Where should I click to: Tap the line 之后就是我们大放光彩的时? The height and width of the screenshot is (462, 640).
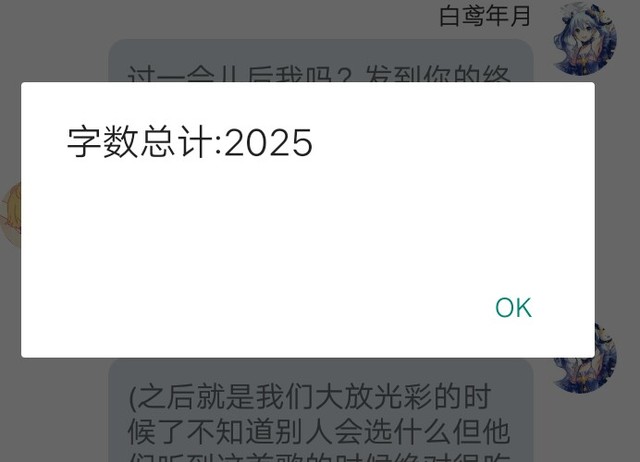pos(309,397)
